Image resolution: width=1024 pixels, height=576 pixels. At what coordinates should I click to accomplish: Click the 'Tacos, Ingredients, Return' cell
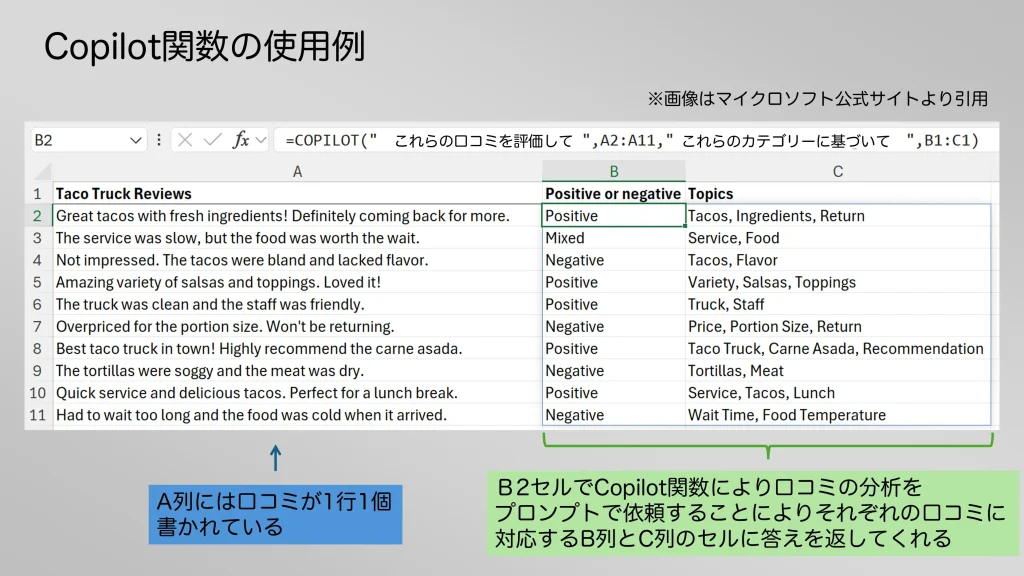(x=838, y=216)
